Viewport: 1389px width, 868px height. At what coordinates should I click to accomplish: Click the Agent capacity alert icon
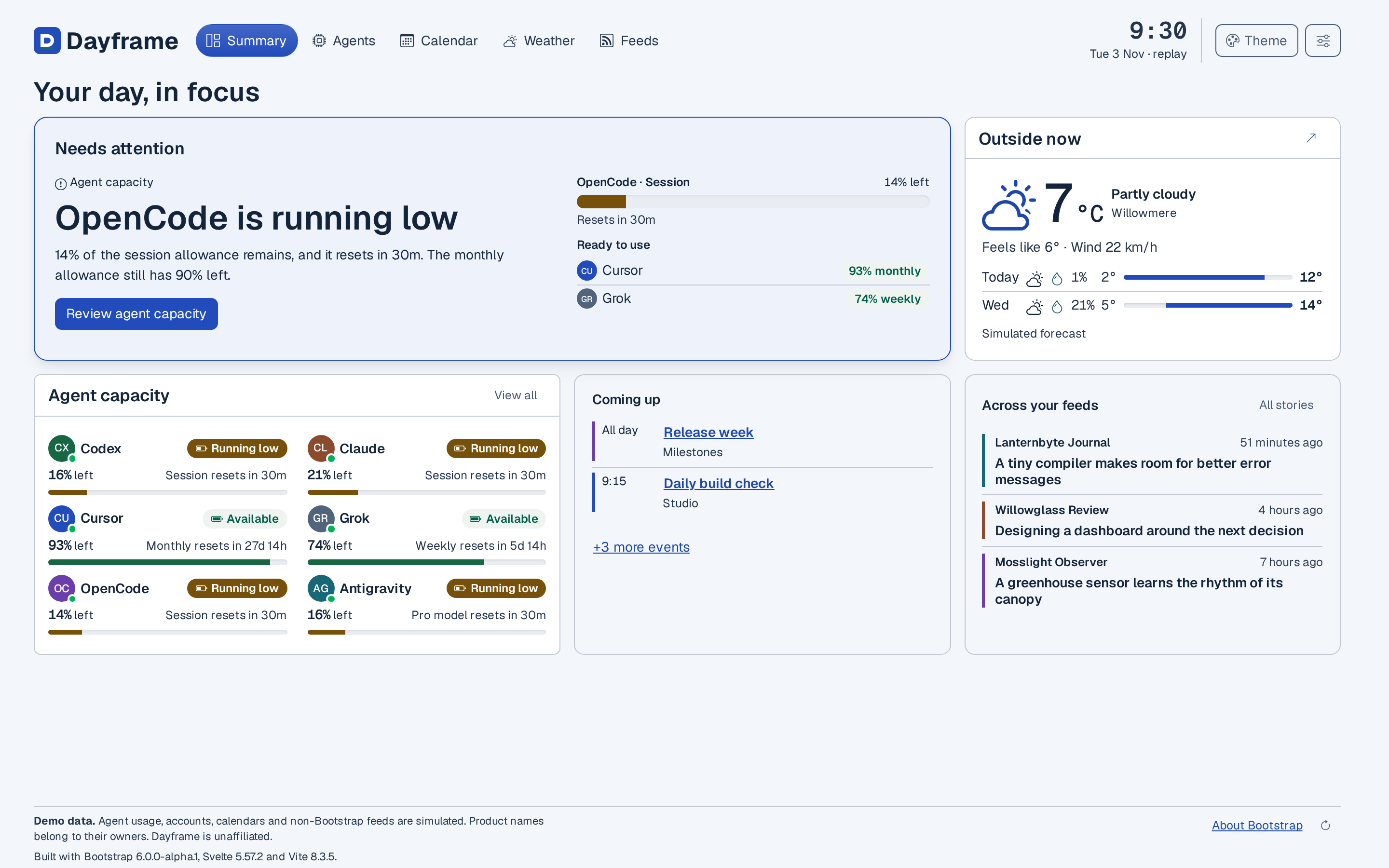(60, 184)
